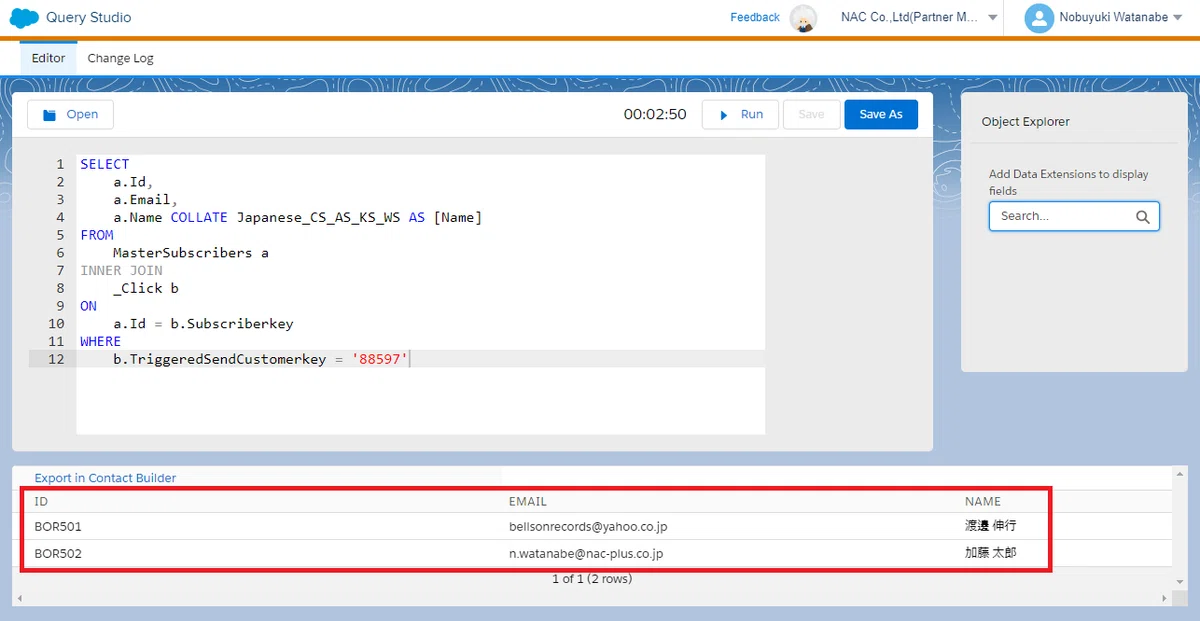
Task: Select the 加藤 太郎 name cell
Action: click(991, 552)
